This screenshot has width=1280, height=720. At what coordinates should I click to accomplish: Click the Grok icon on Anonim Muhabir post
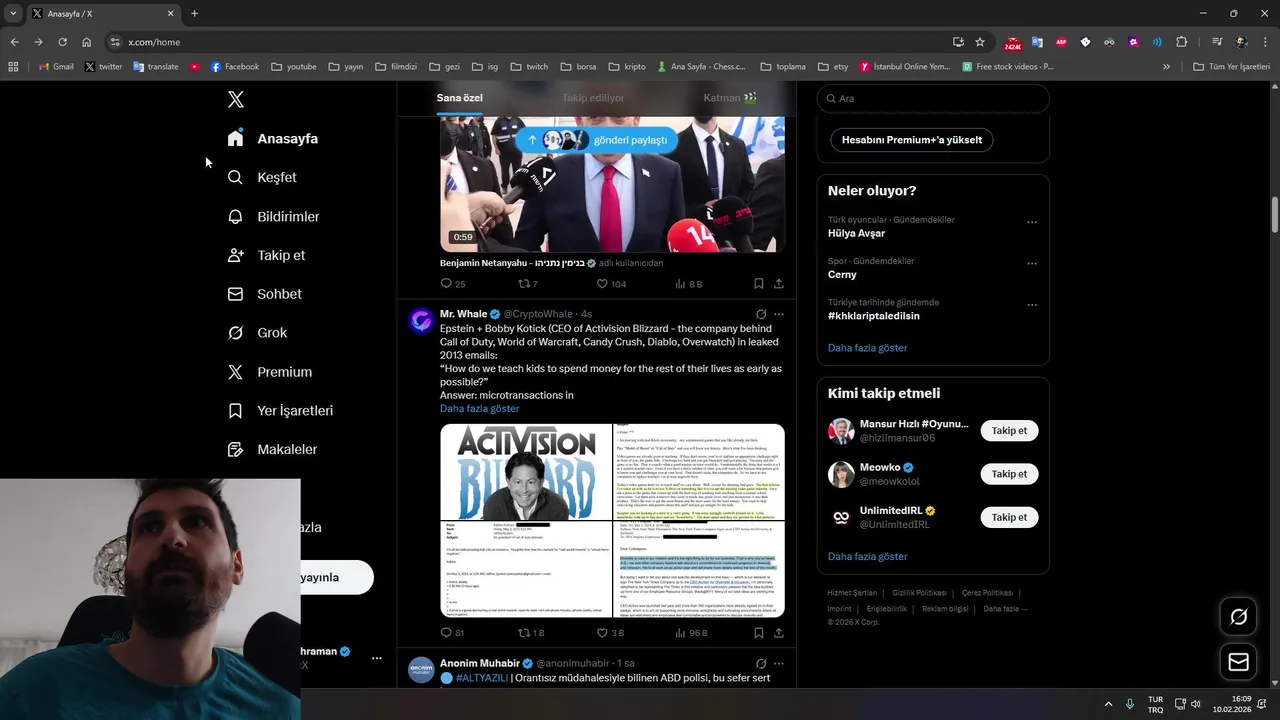point(761,663)
